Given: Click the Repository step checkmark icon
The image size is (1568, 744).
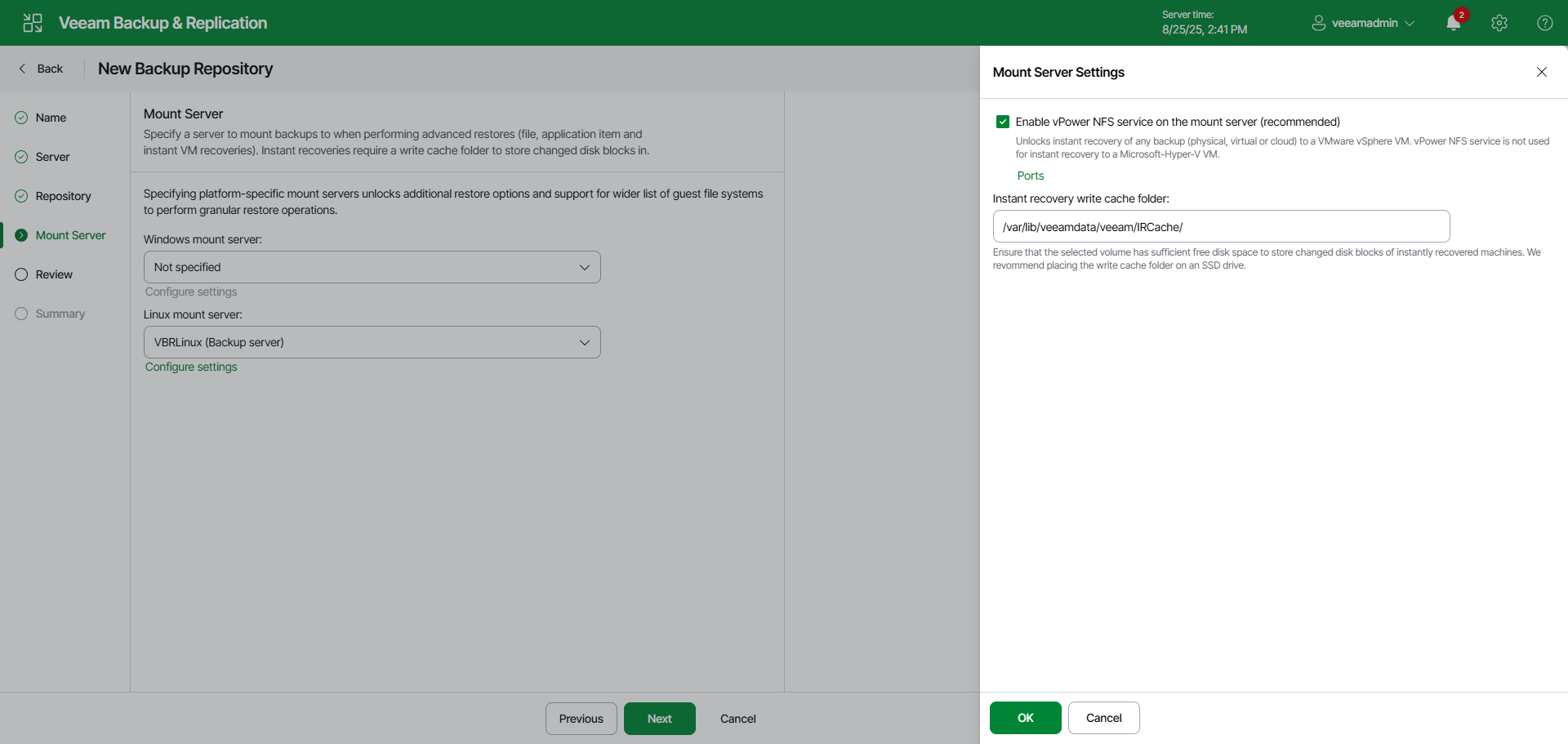Looking at the screenshot, I should tap(21, 196).
